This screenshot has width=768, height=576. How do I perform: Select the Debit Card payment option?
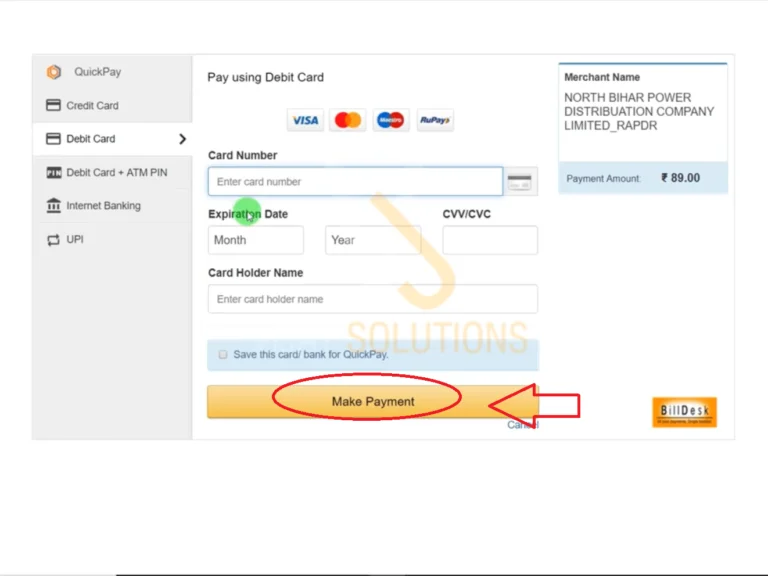pos(113,139)
